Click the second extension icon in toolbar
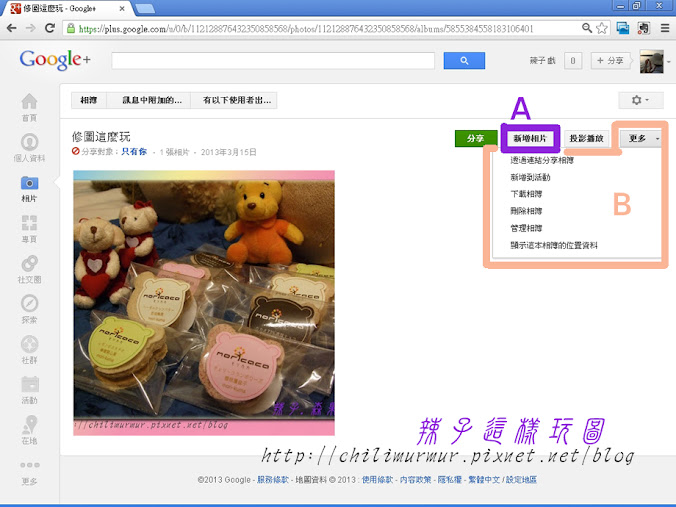Screen dimensions: 676x507 point(644,28)
